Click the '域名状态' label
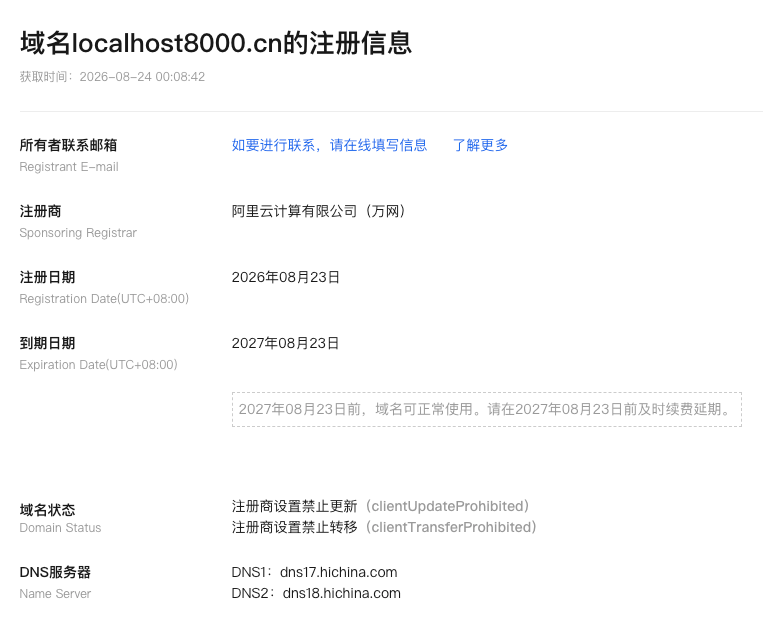This screenshot has width=763, height=622. tap(47, 510)
